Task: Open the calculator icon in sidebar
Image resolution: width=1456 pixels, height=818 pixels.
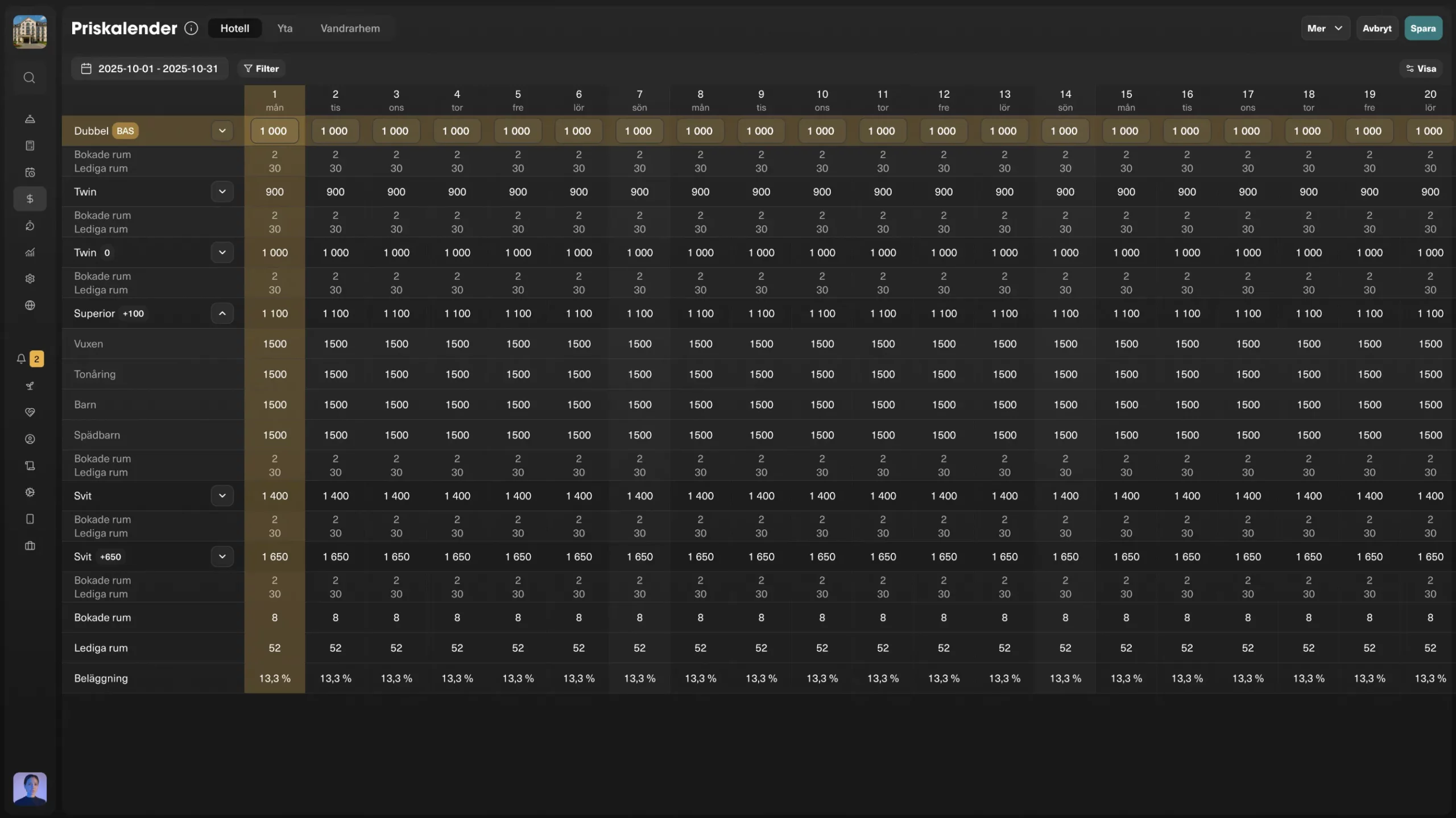Action: point(30,146)
